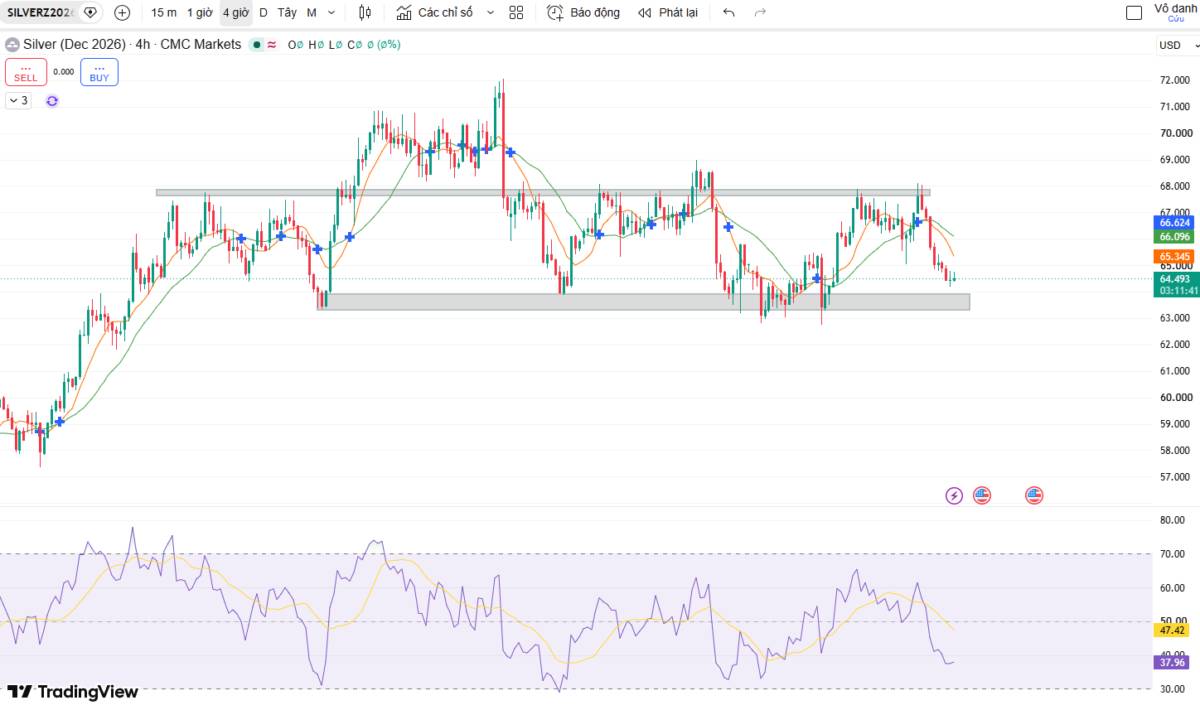This screenshot has height=710, width=1200.
Task: Click the TradingView logo
Action: (x=72, y=691)
